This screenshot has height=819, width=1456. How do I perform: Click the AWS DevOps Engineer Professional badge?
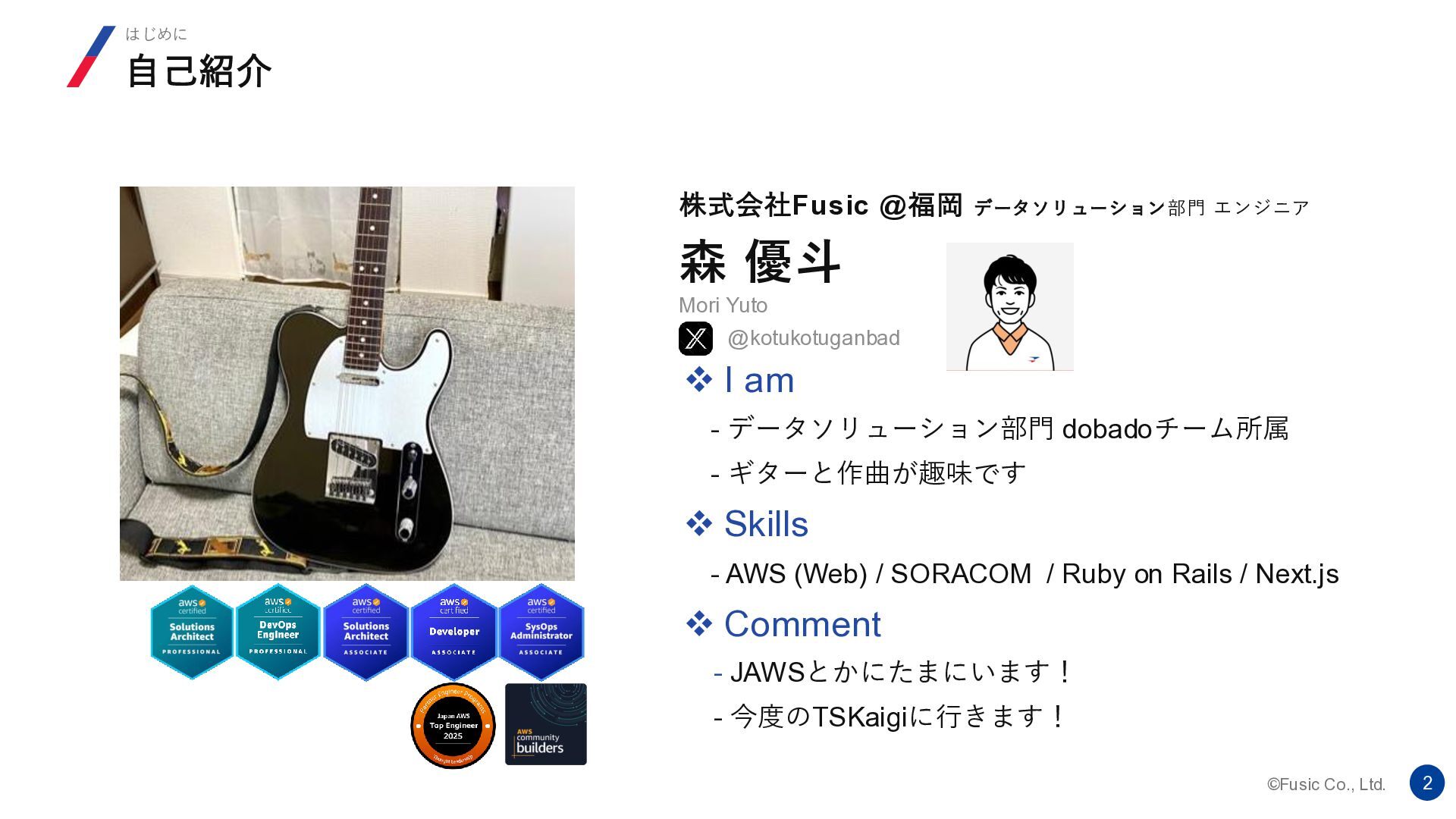278,632
